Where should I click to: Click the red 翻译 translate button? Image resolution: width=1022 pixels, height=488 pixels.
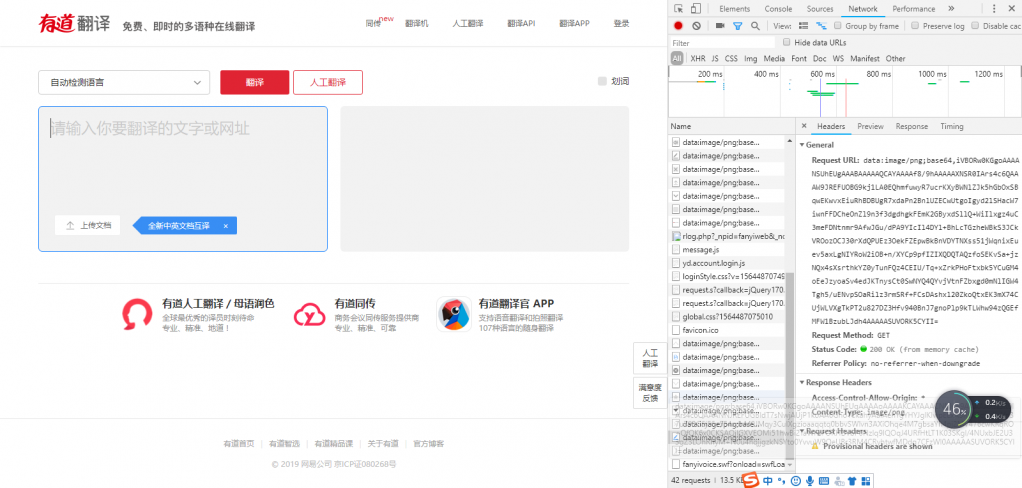coord(254,82)
